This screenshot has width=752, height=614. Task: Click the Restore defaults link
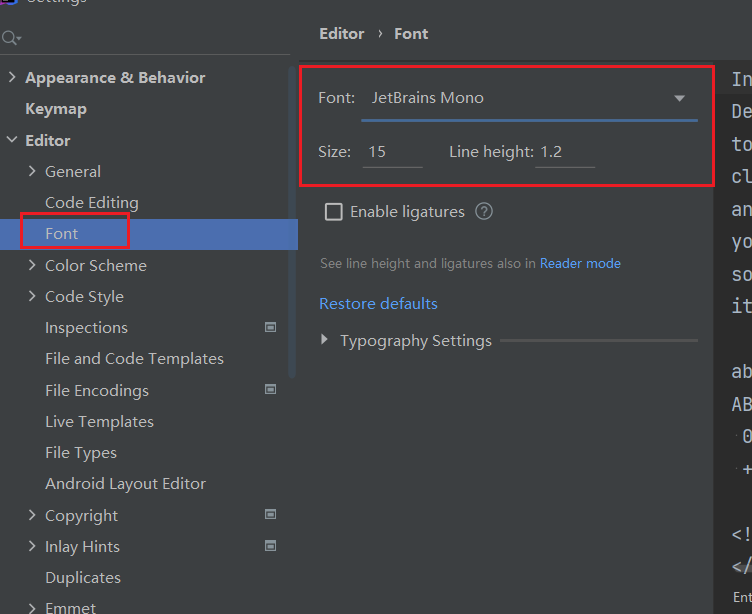[378, 304]
